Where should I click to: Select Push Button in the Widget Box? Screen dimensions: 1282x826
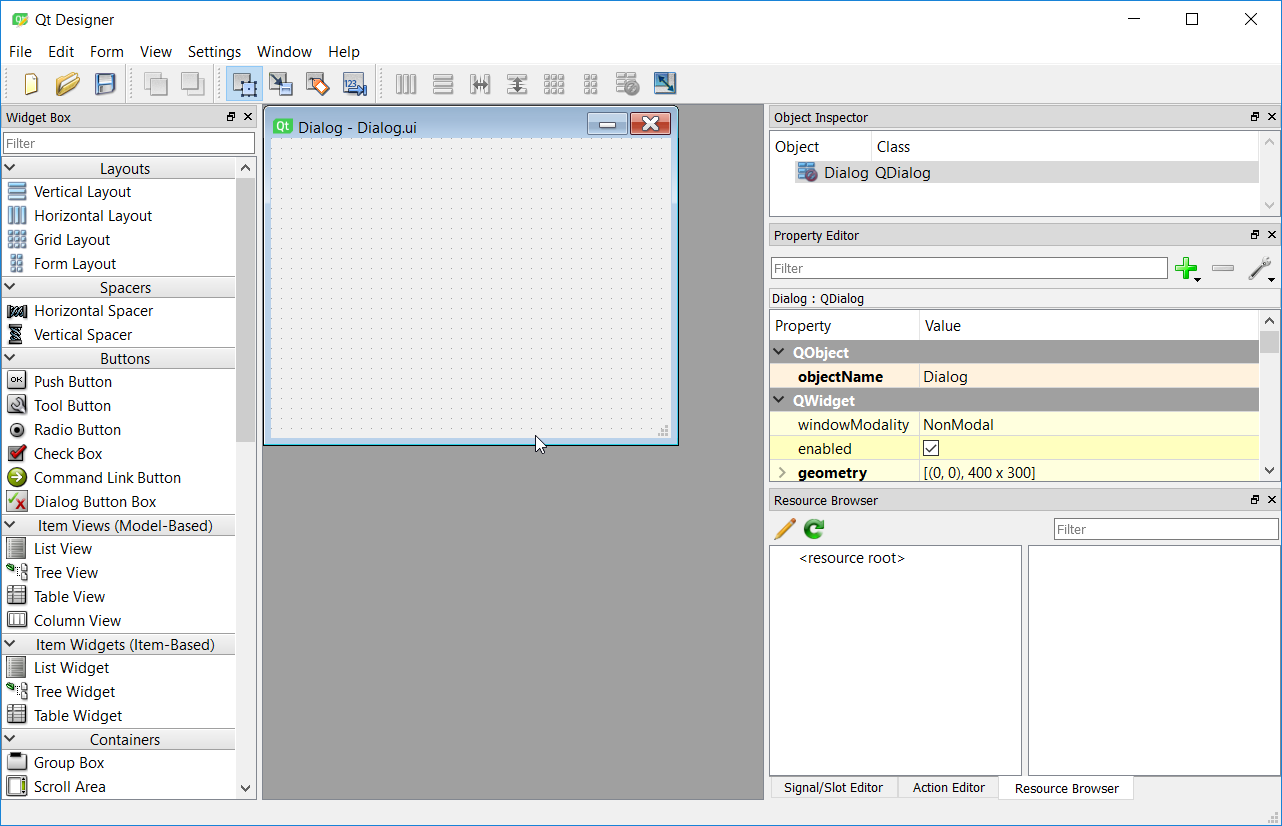pyautogui.click(x=72, y=382)
